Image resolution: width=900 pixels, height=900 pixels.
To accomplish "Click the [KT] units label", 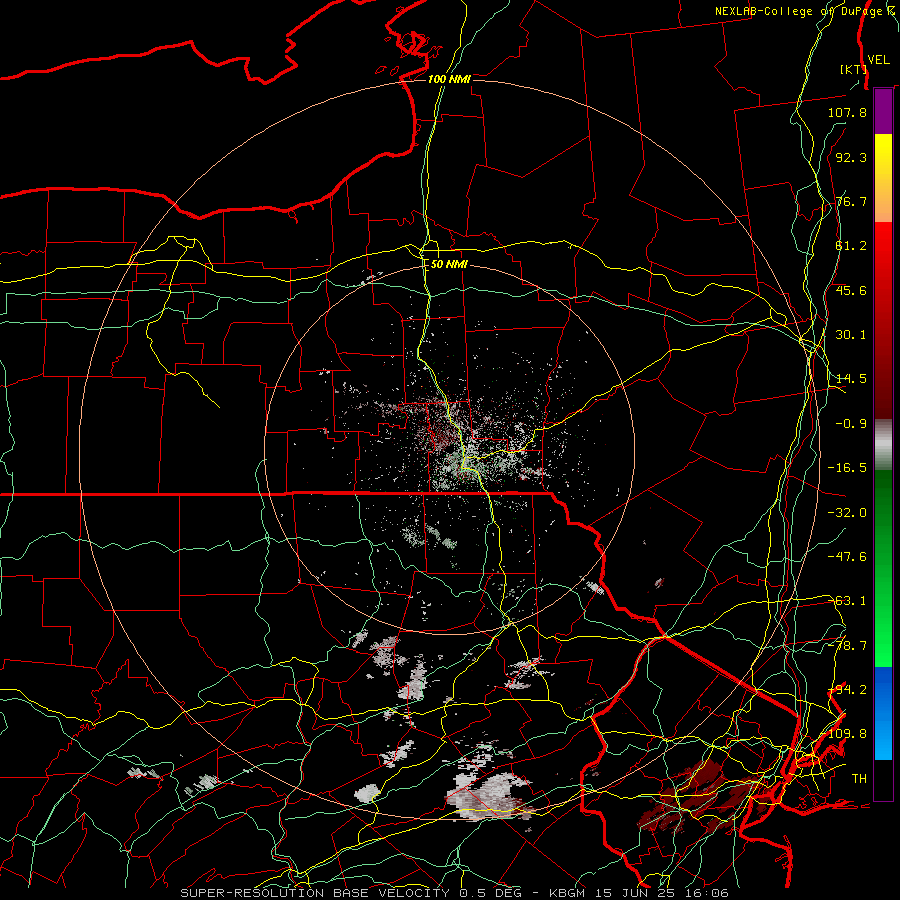I will pyautogui.click(x=853, y=69).
